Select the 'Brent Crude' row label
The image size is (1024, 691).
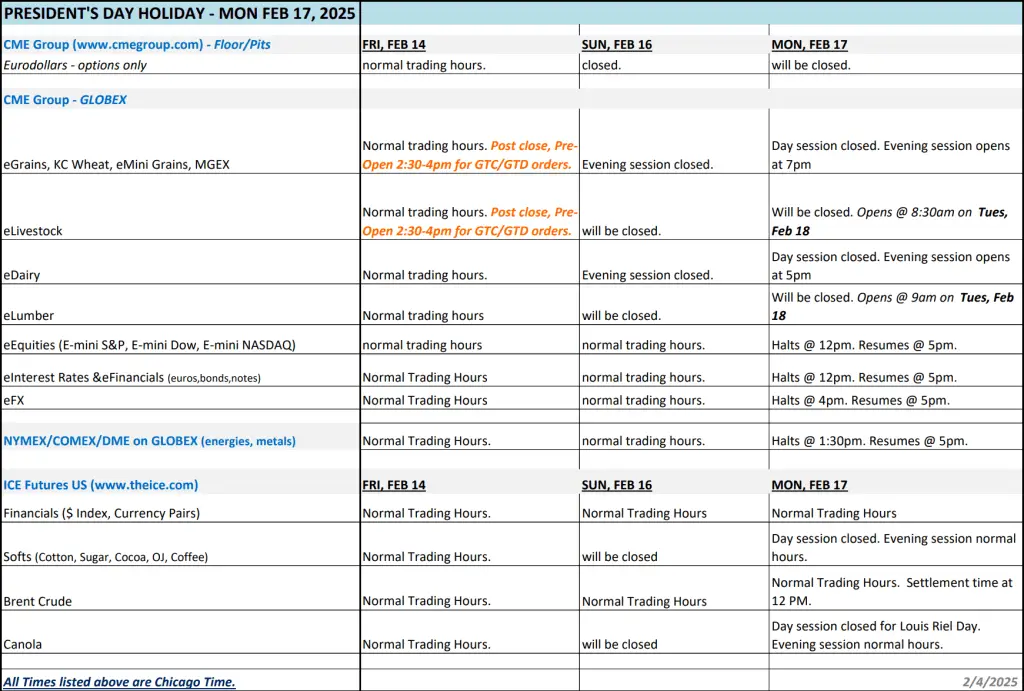tap(37, 602)
